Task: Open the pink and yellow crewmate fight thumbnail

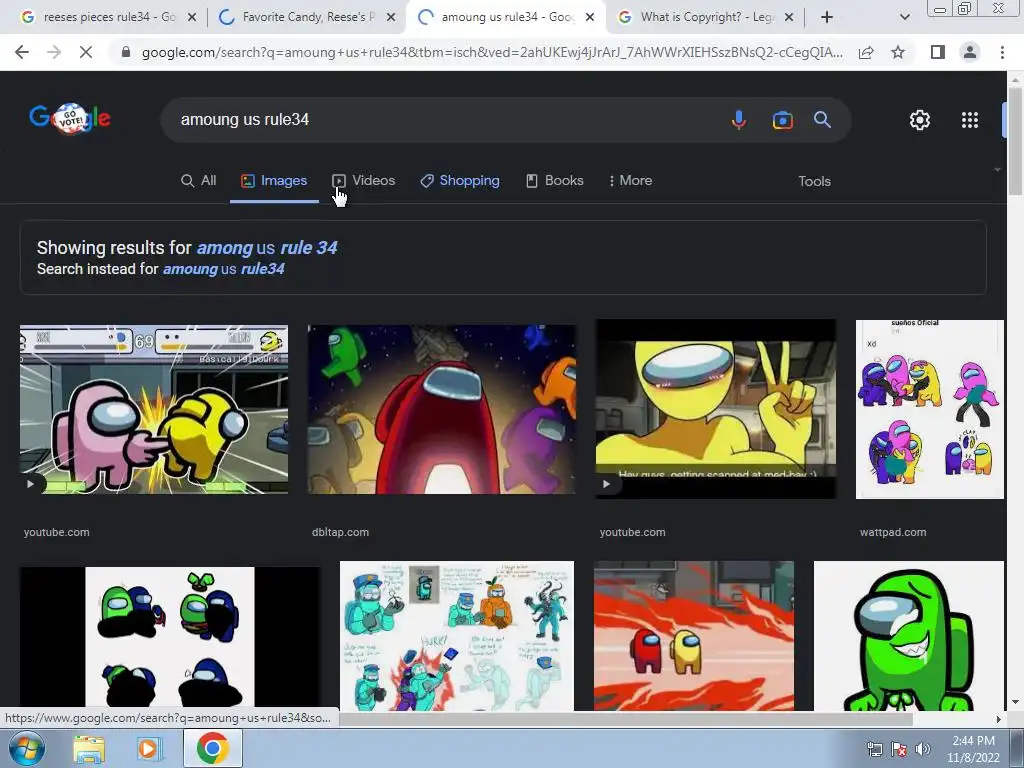Action: [153, 409]
